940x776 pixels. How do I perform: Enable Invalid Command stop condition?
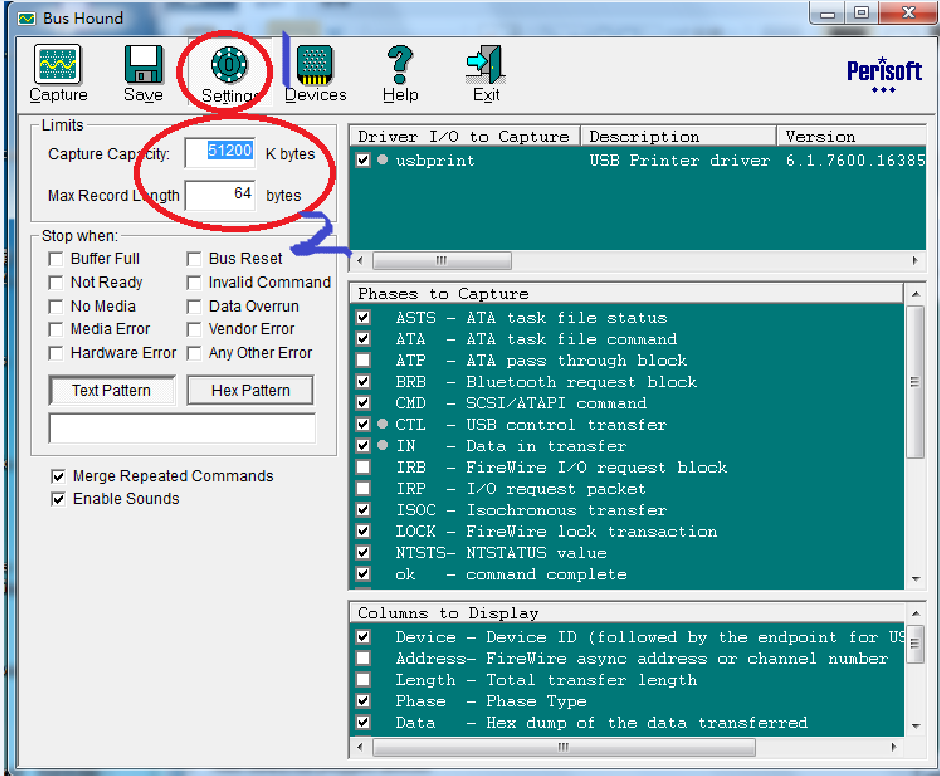[194, 282]
